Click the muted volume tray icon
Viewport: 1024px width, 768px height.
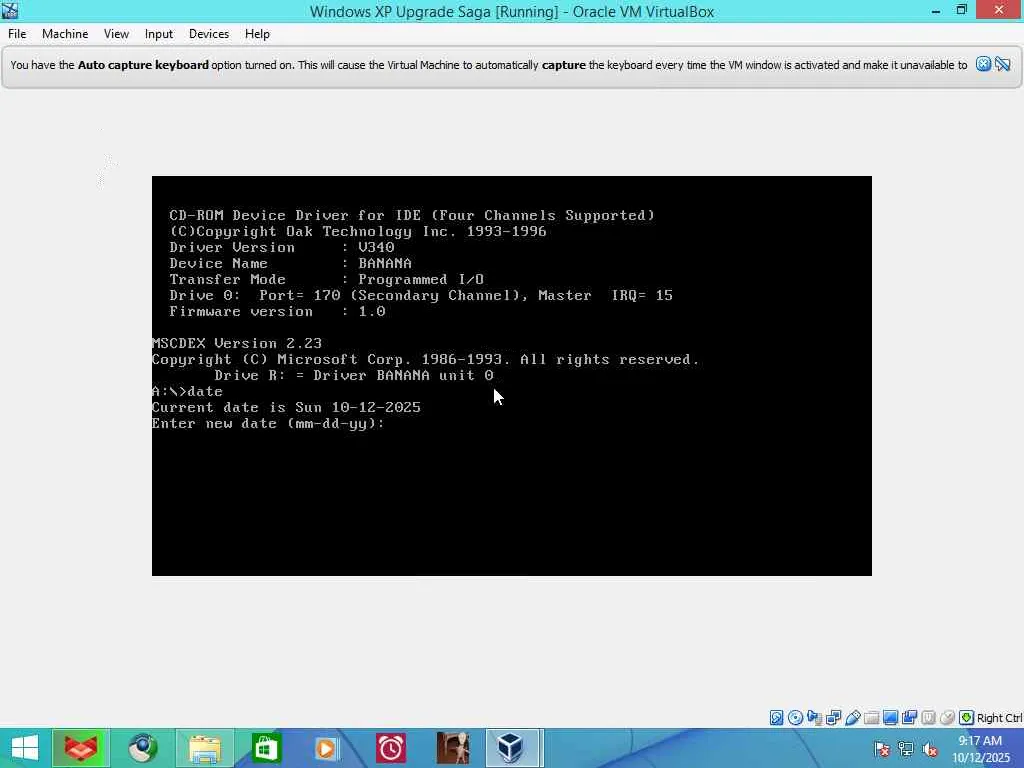tap(930, 749)
